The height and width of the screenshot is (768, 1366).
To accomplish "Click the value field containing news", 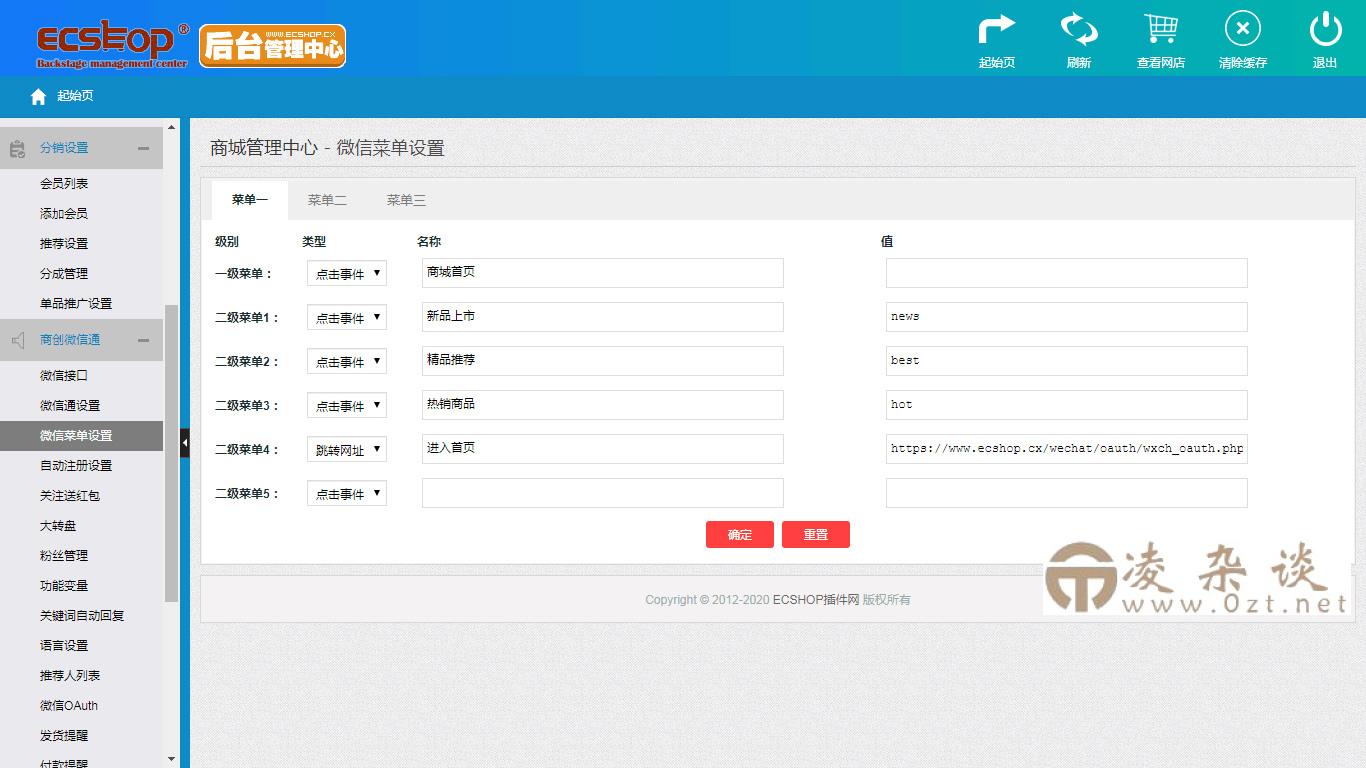I will click(x=1067, y=317).
